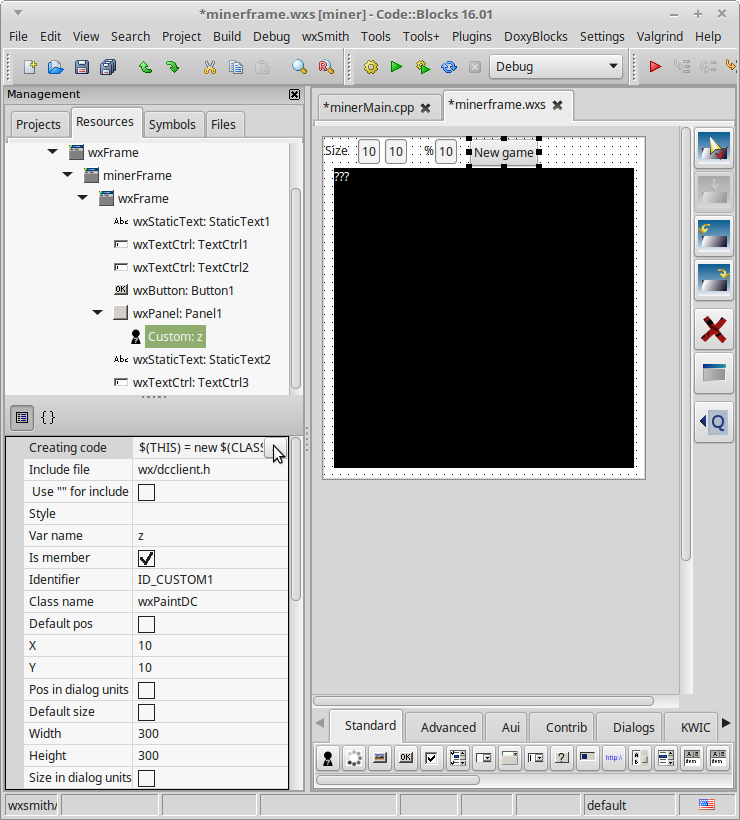Click the Replace icon in the toolbar

(x=326, y=67)
